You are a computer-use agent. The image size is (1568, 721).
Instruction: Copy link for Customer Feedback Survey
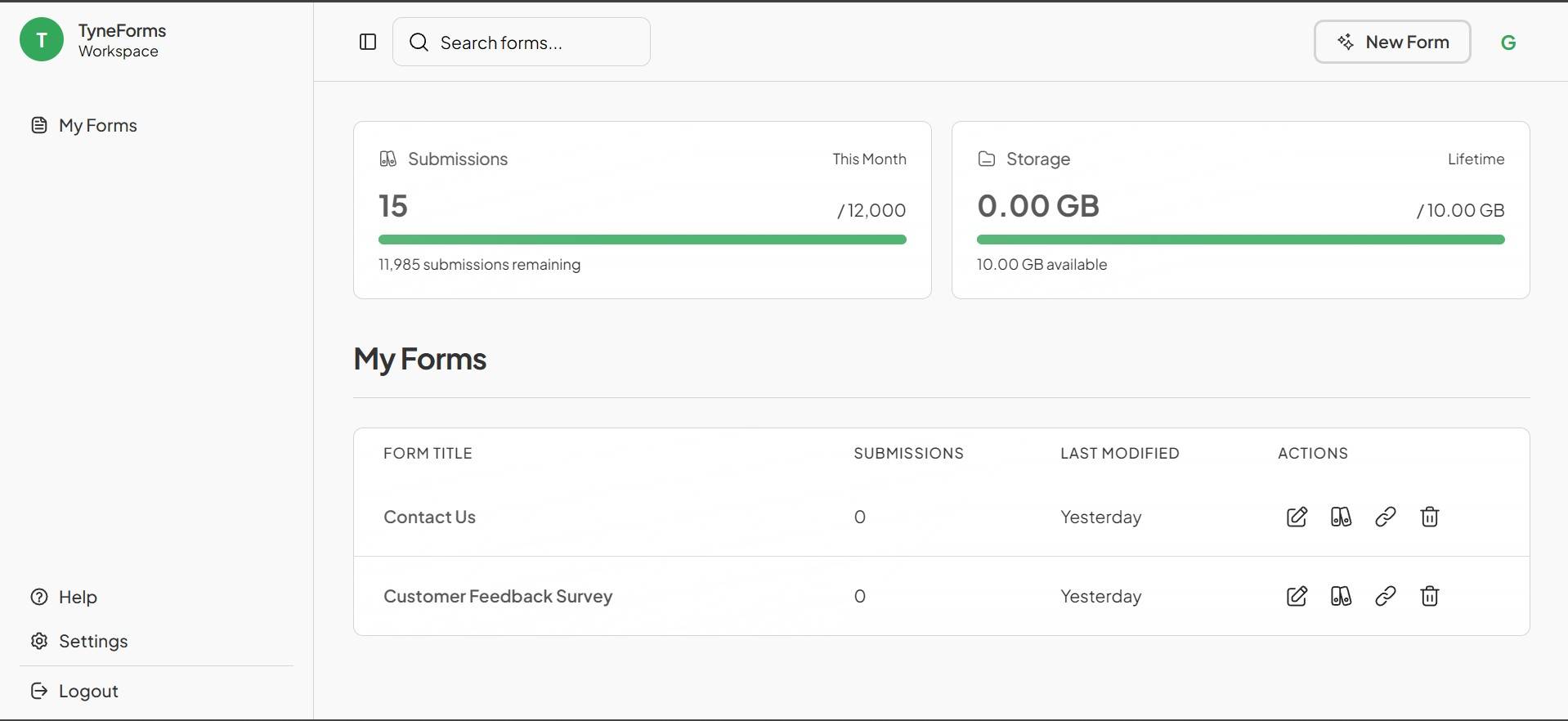coord(1385,596)
